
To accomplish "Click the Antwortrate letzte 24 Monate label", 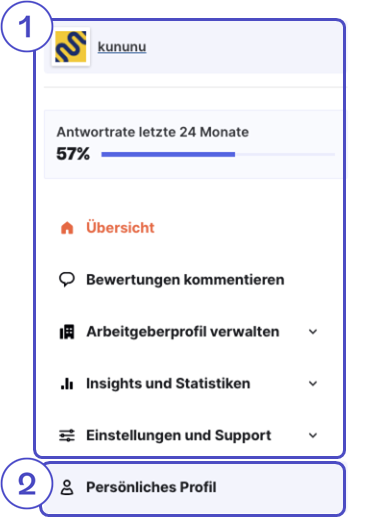I will (x=153, y=132).
